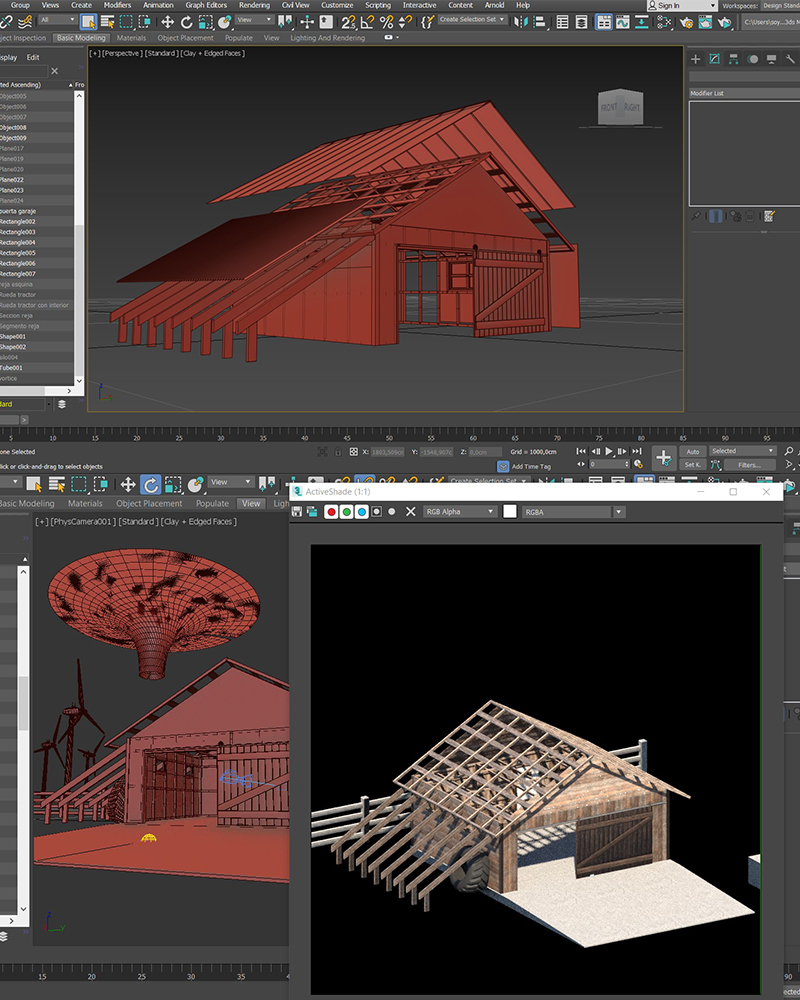Open Render Setup teapot icon top toolbar
This screenshot has width=800, height=1000.
pos(686,22)
